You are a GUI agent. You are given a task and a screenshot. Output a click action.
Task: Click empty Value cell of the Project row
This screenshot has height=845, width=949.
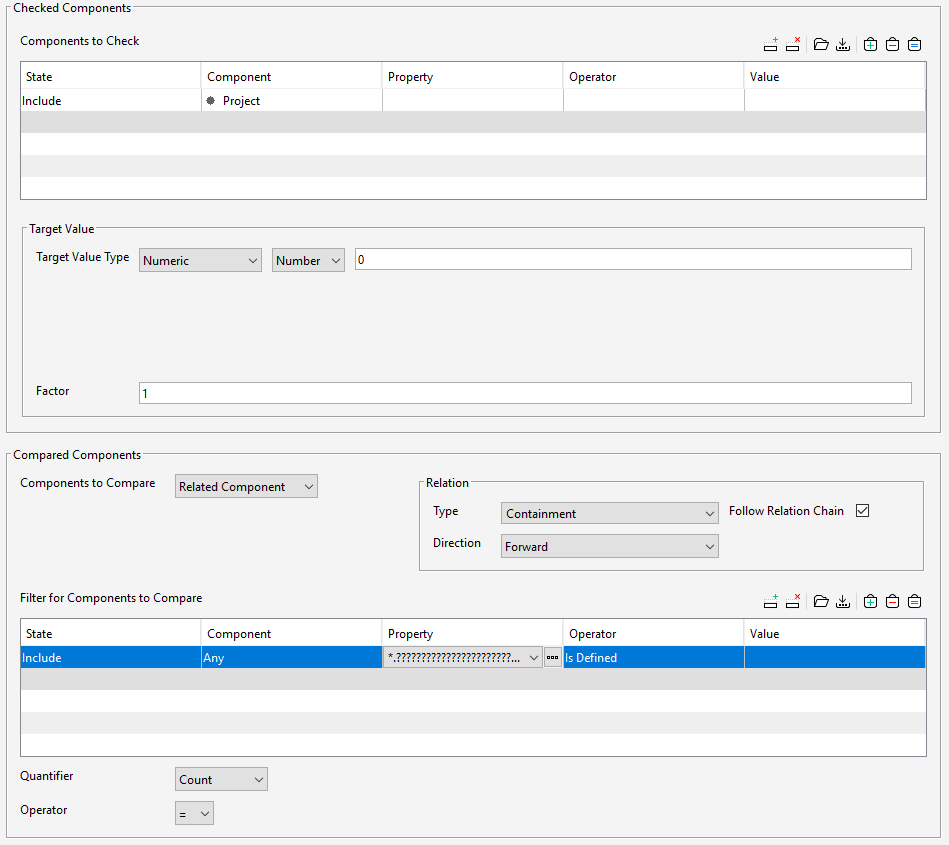(835, 100)
